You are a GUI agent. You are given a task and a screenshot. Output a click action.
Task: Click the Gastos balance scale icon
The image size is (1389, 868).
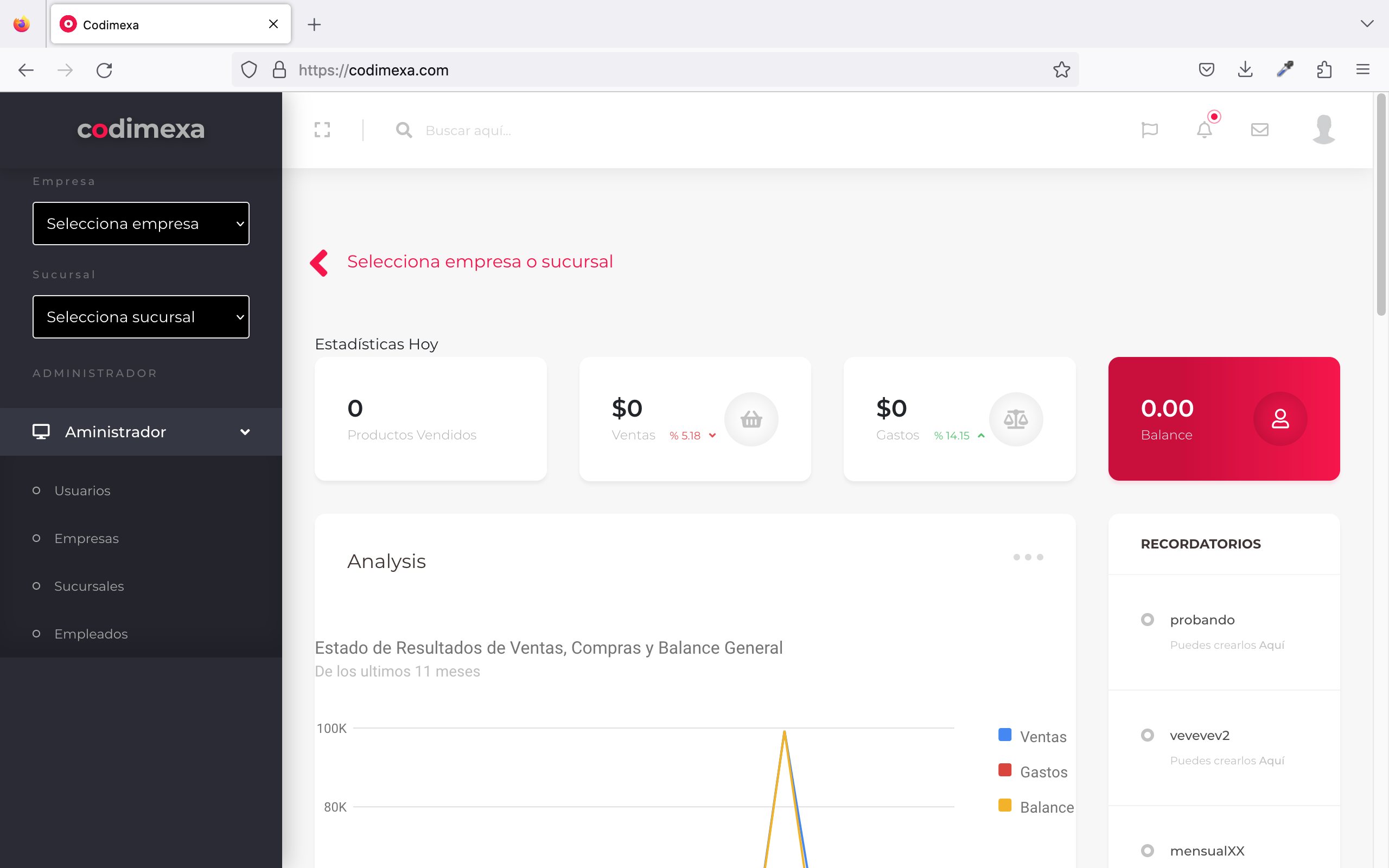point(1015,419)
